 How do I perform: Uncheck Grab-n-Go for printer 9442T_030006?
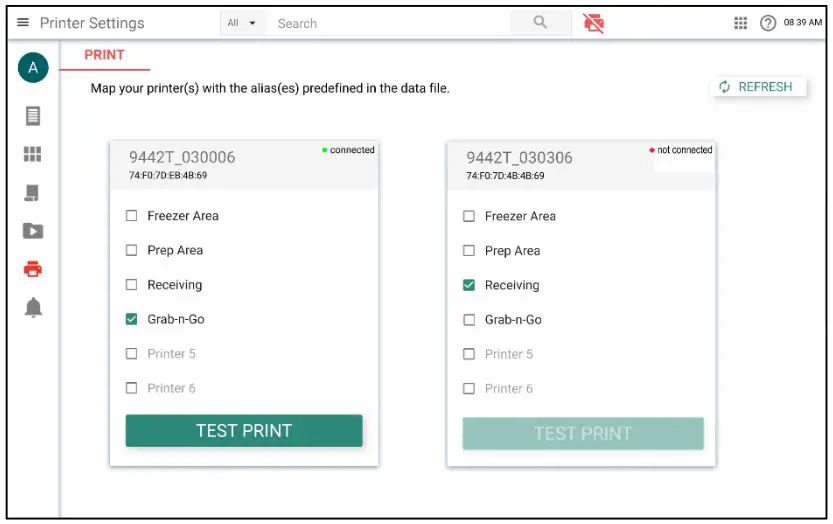[132, 320]
